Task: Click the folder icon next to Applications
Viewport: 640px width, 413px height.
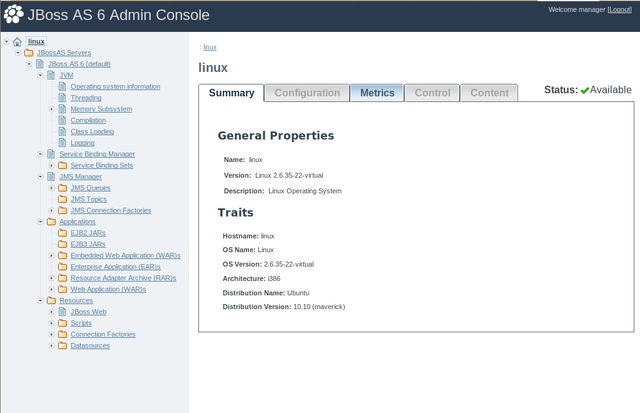Action: coord(51,222)
